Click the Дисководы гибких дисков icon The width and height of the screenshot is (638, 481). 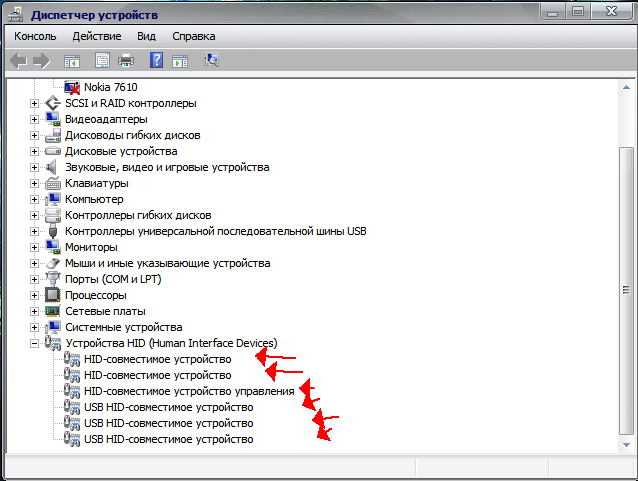(53, 136)
